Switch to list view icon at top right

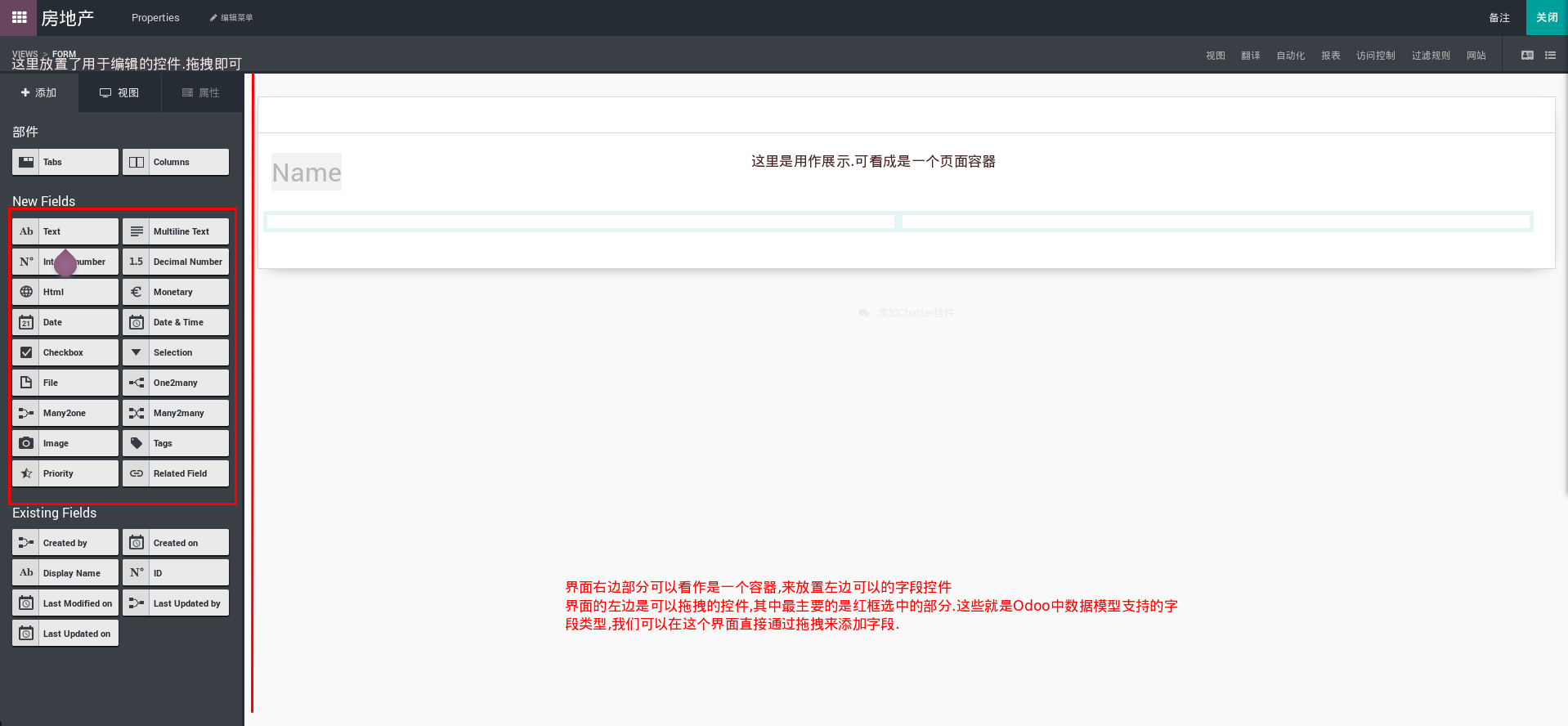coord(1550,56)
